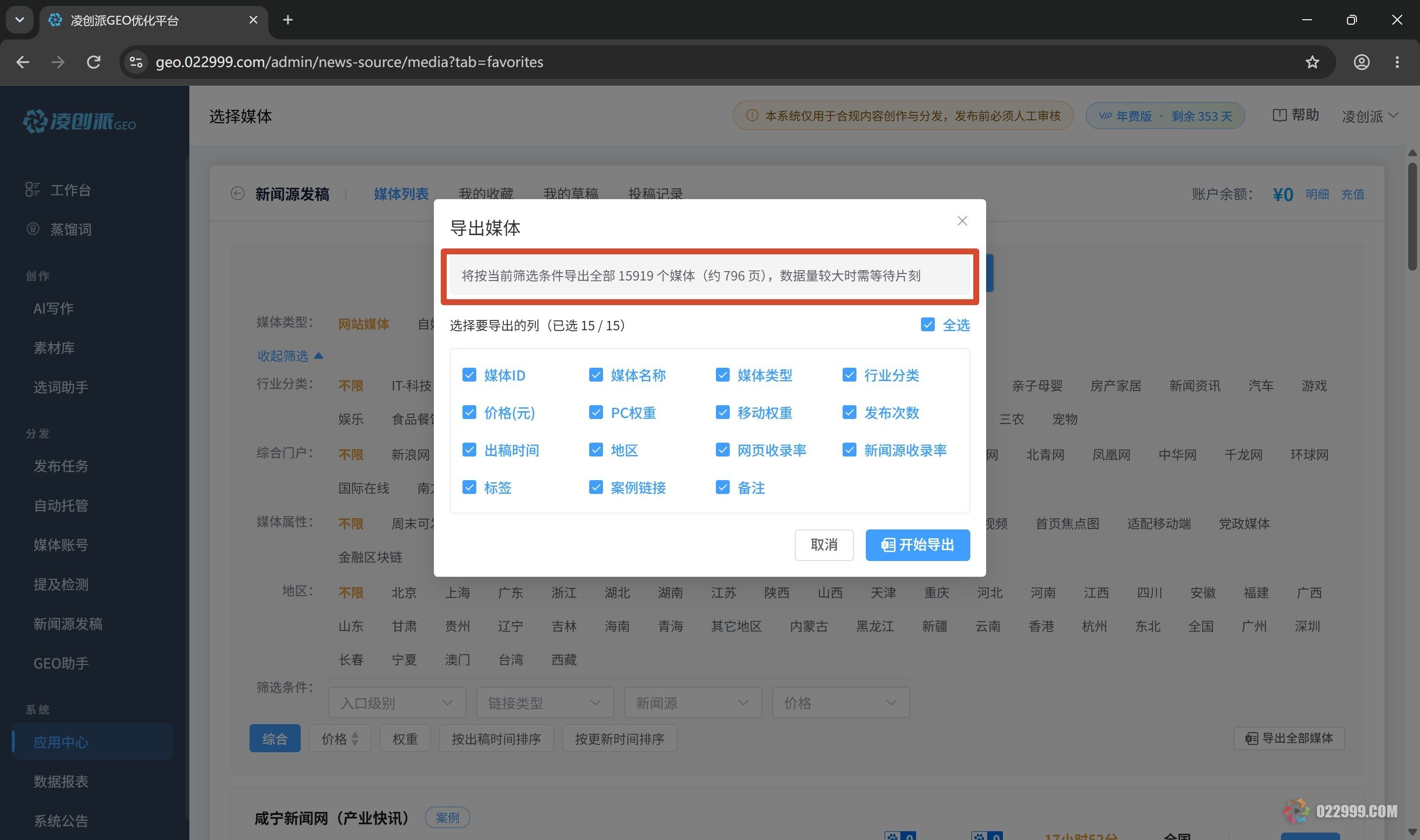
Task: Toggle the 全选 checkbox
Action: (x=927, y=324)
